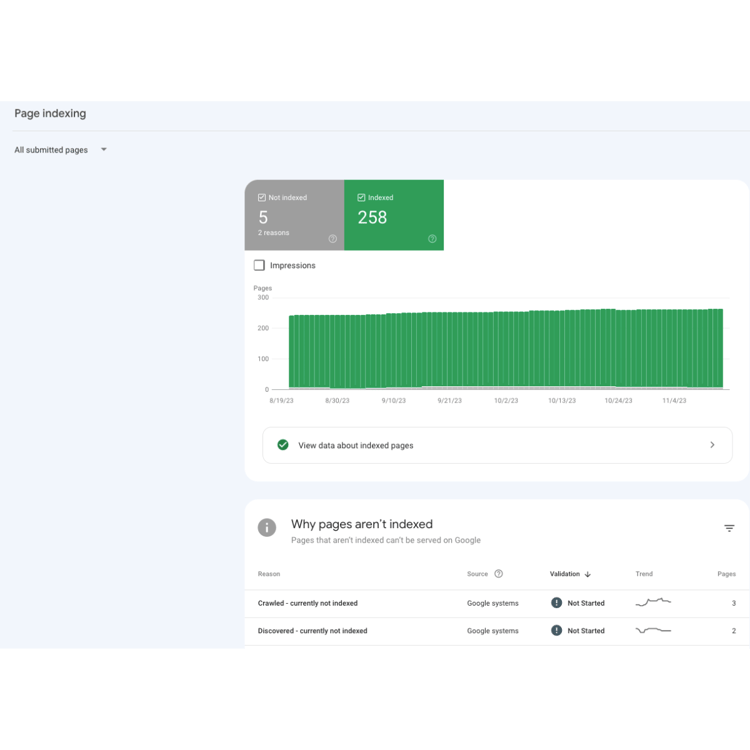The image size is (750, 750).
Task: Click help icon in Not indexed card
Action: tap(333, 239)
